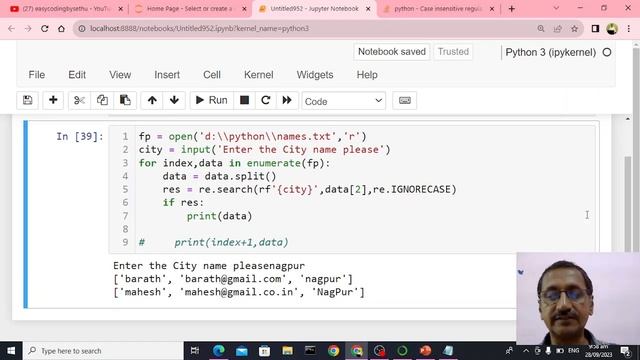Move selected cell up arrow
Viewport: 640px width, 360px height.
click(x=152, y=100)
